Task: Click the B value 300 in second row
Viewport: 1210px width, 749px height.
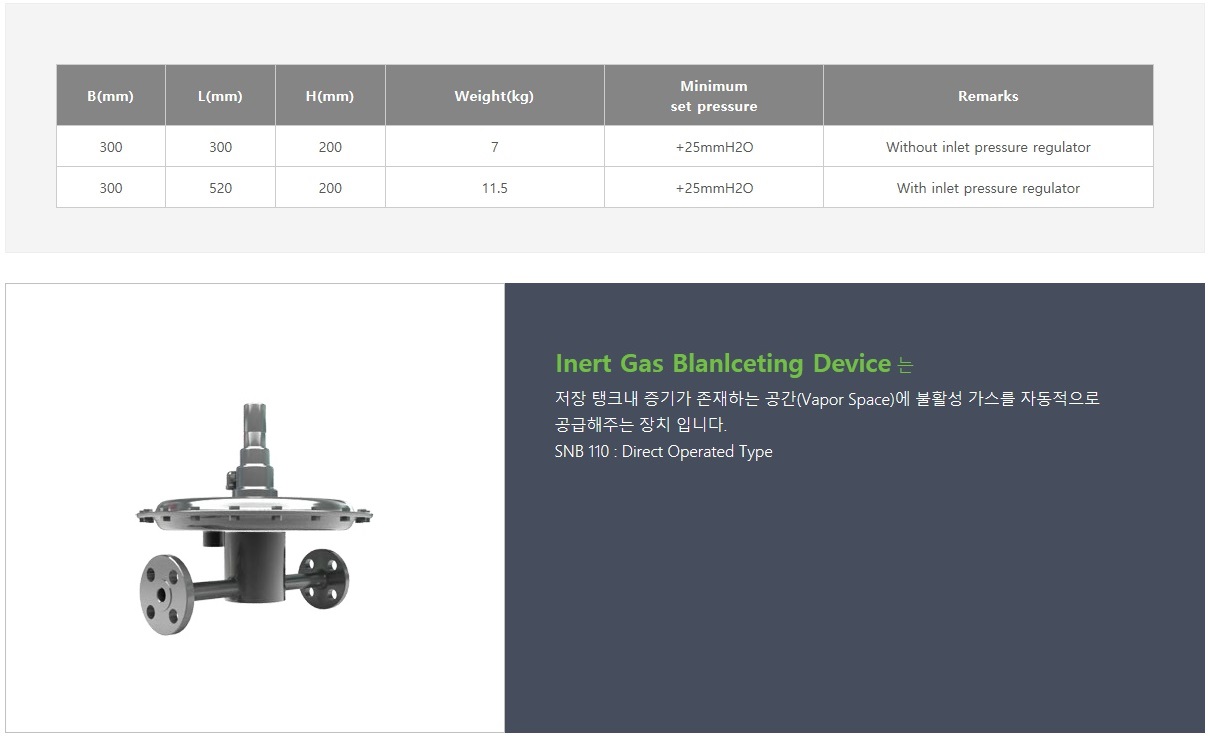Action: [x=110, y=188]
